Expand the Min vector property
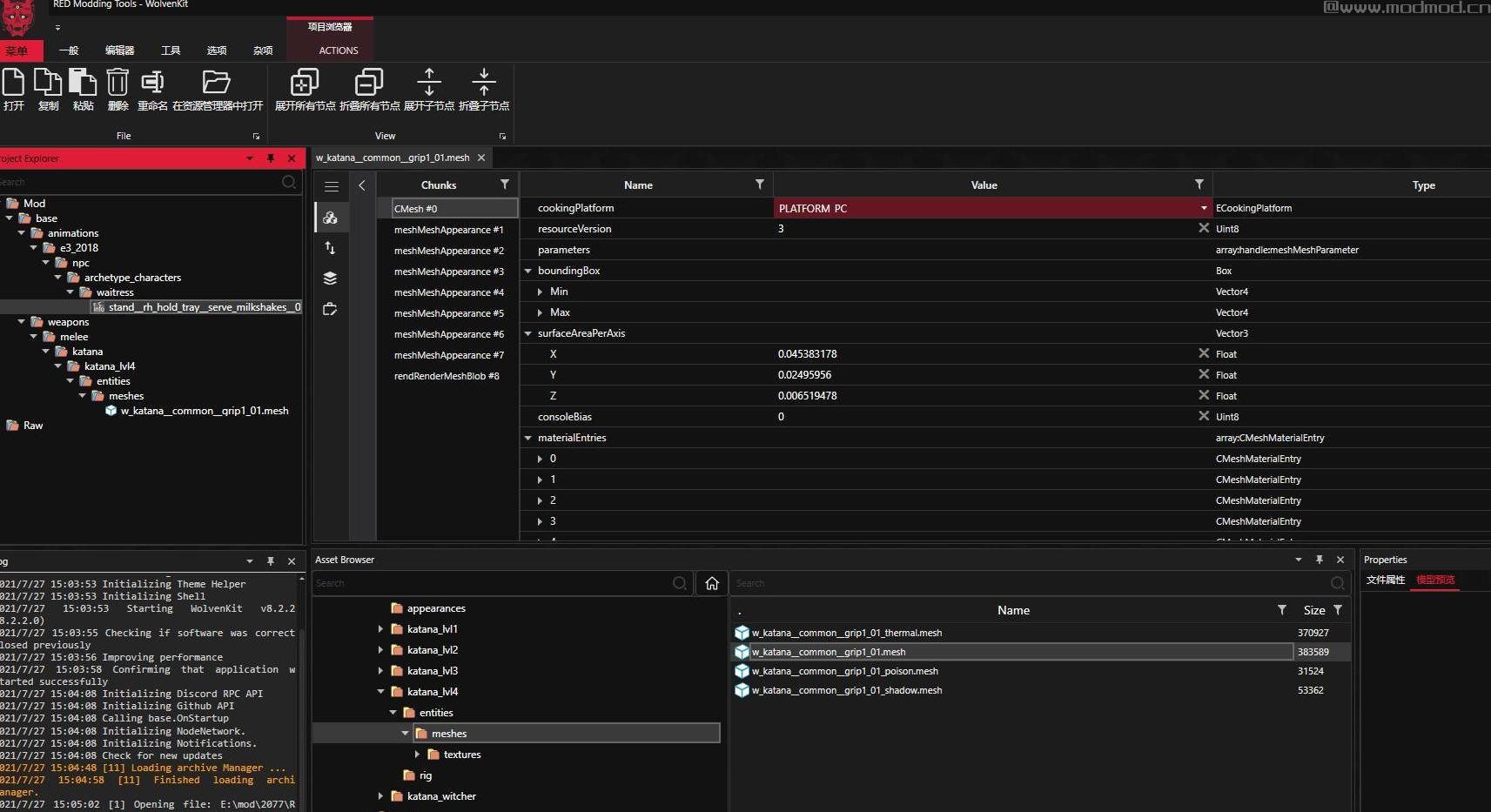Image resolution: width=1491 pixels, height=812 pixels. [540, 292]
